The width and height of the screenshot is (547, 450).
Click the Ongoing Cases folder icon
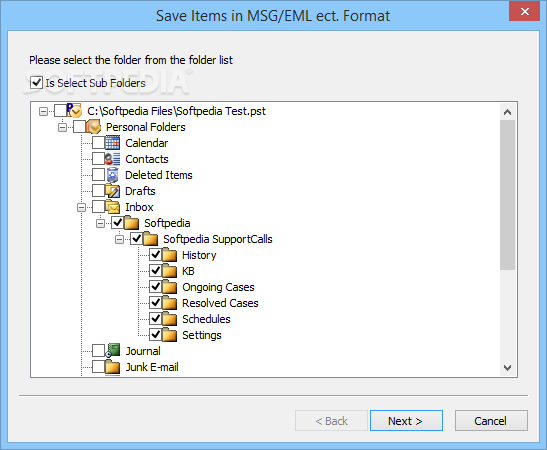coord(169,287)
